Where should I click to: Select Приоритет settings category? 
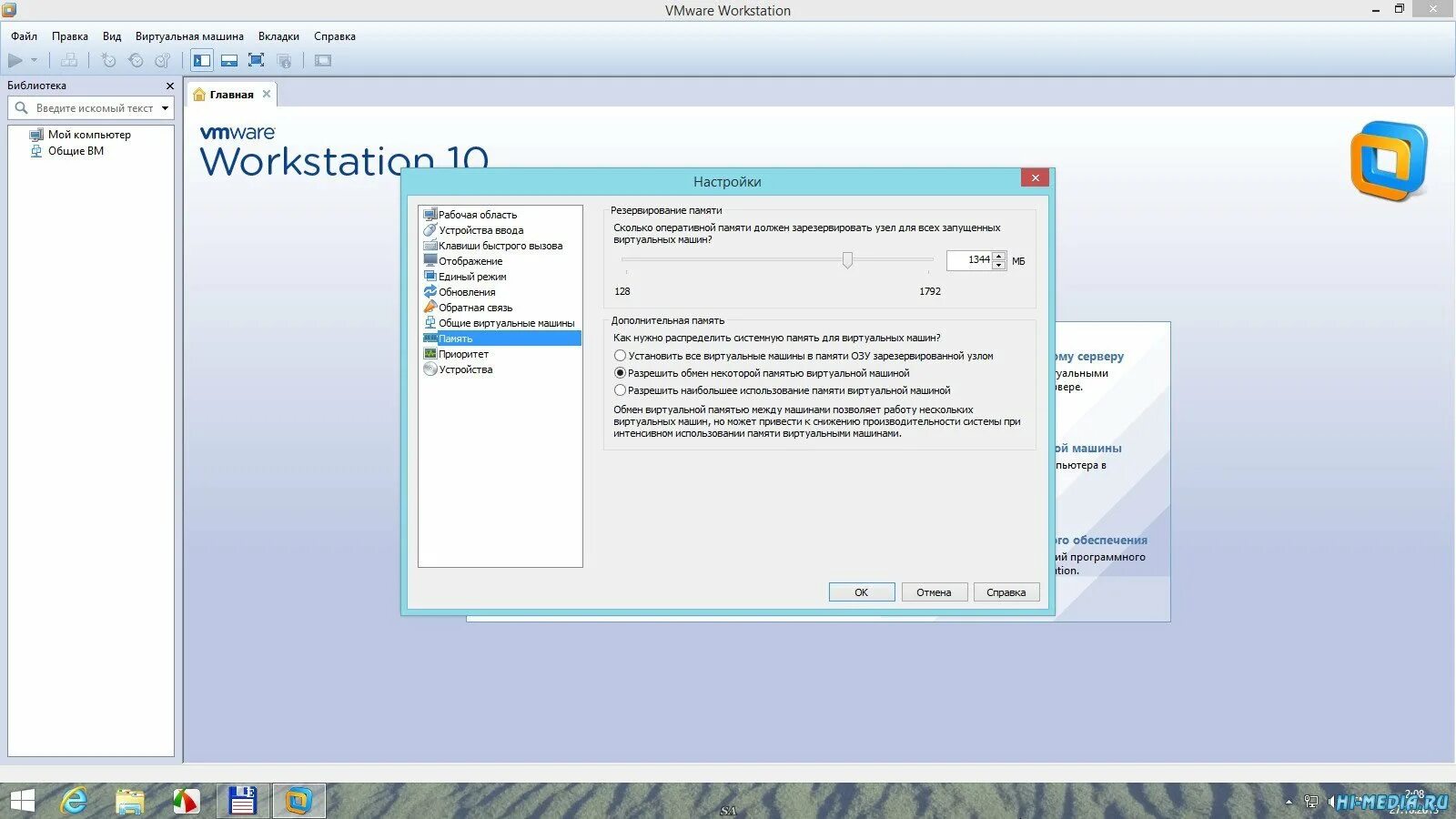463,354
